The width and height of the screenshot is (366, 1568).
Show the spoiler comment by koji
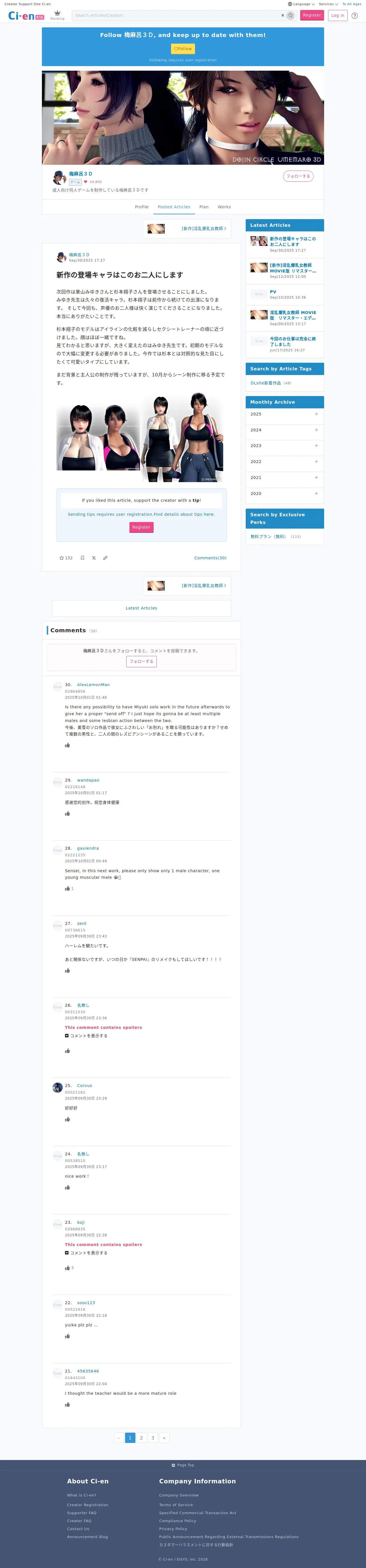point(86,1253)
